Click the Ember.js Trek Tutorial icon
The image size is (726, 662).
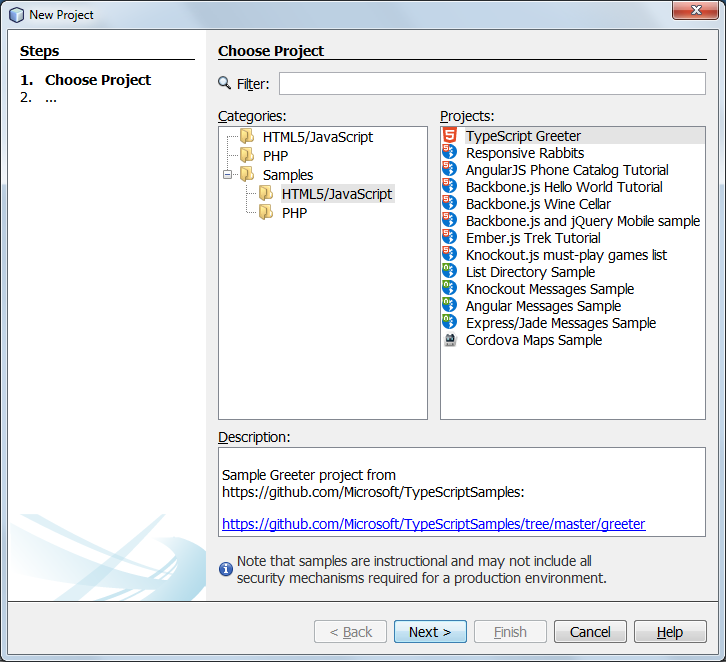click(450, 237)
